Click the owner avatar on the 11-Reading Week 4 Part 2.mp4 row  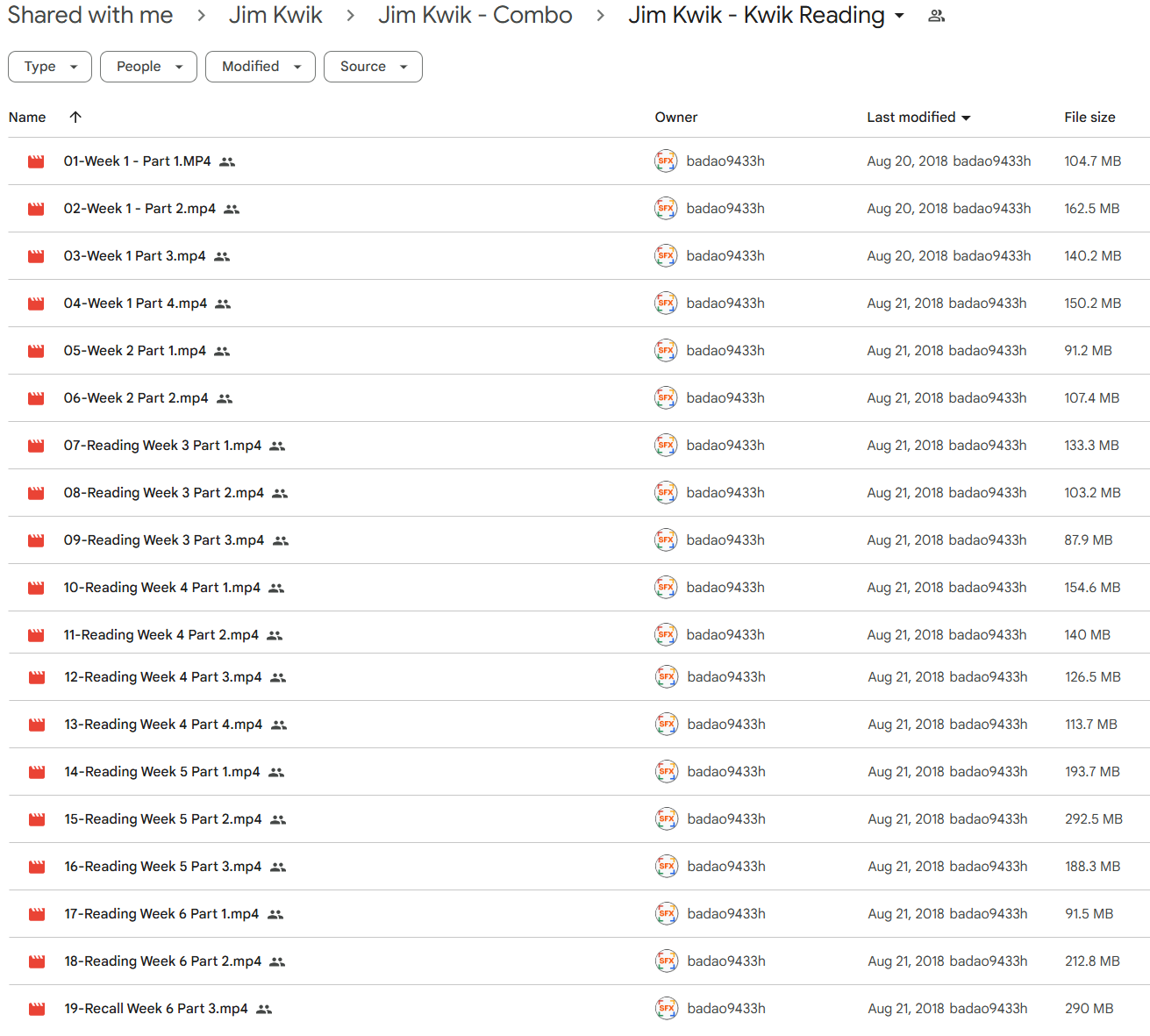666,634
